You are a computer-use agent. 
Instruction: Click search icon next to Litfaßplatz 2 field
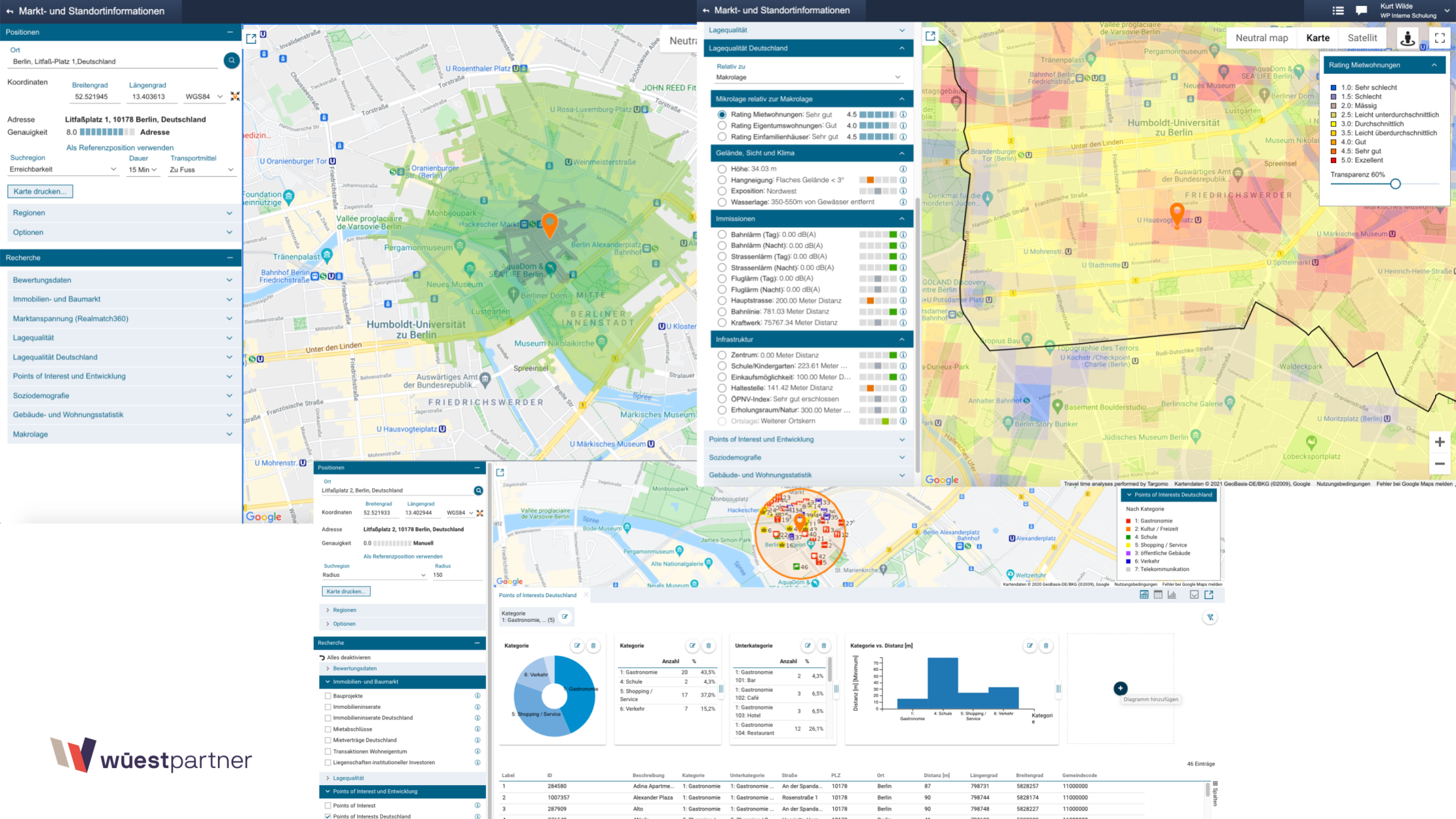pyautogui.click(x=479, y=490)
